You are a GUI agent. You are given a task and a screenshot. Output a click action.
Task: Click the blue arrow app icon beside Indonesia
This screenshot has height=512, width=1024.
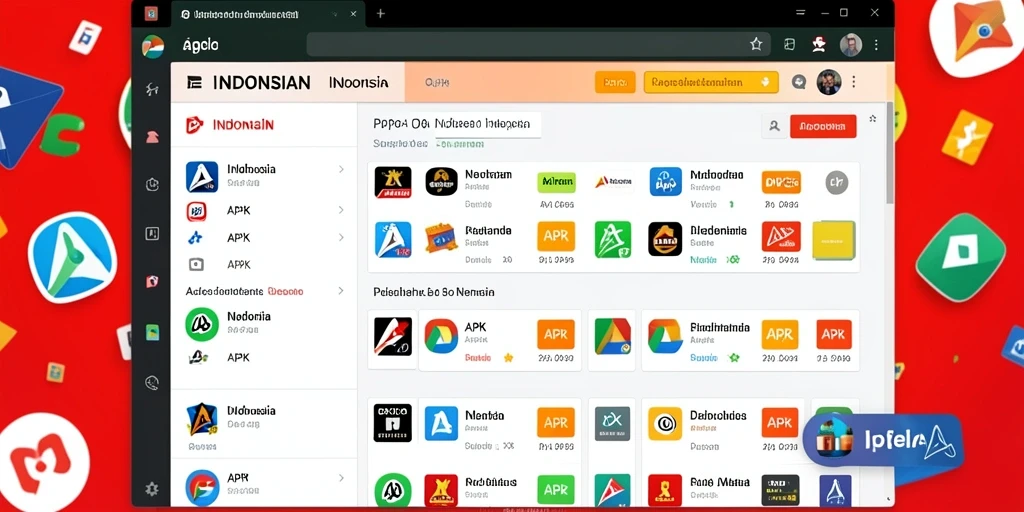click(x=202, y=176)
